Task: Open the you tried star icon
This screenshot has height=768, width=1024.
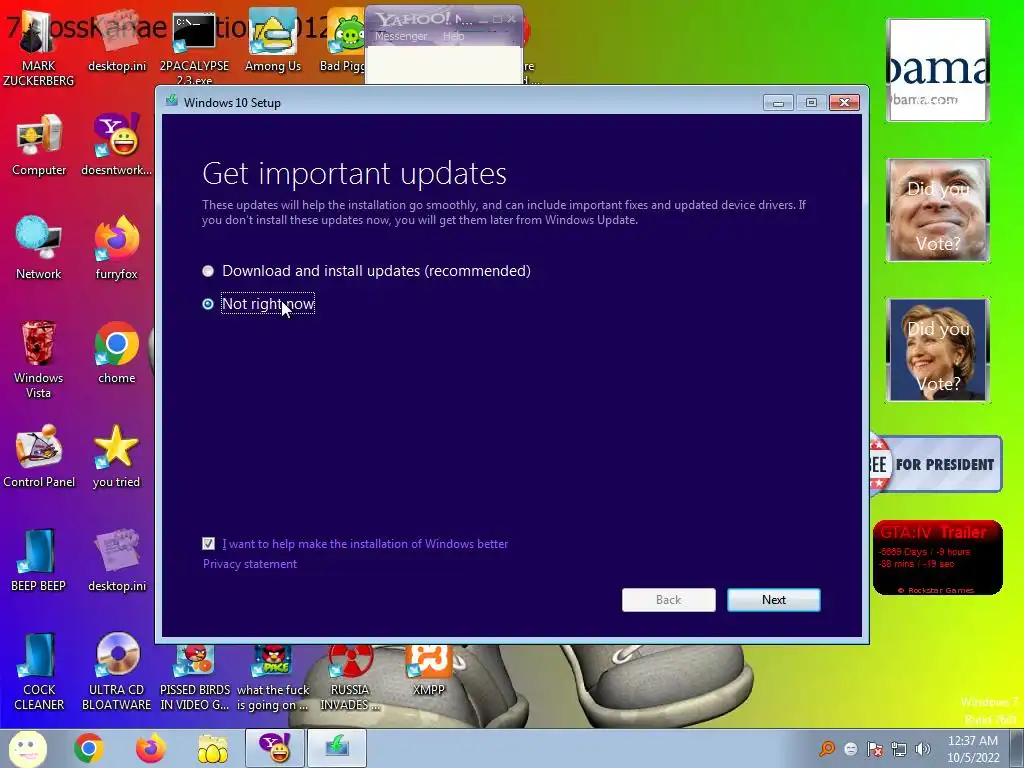Action: click(116, 456)
